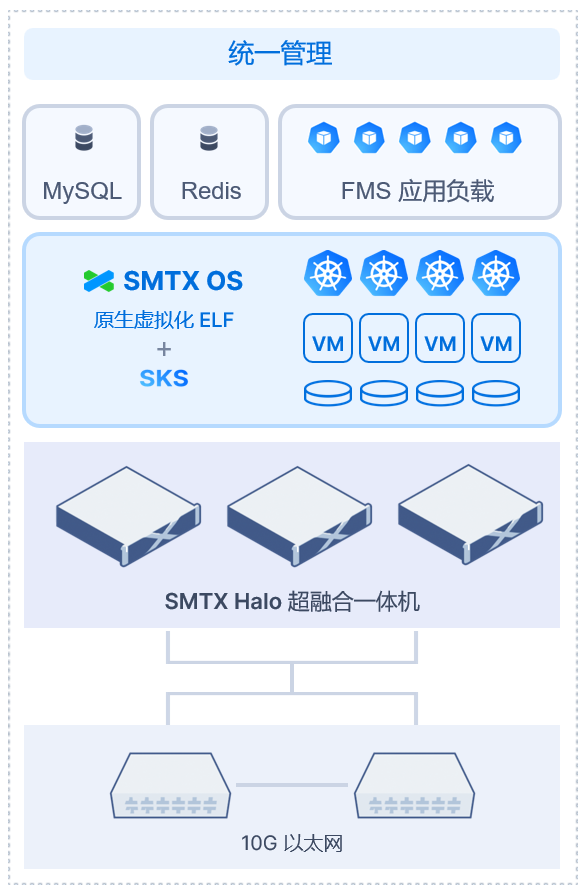Select the middle SMTX Halo server
The height and width of the screenshot is (893, 585).
pyautogui.click(x=300, y=516)
